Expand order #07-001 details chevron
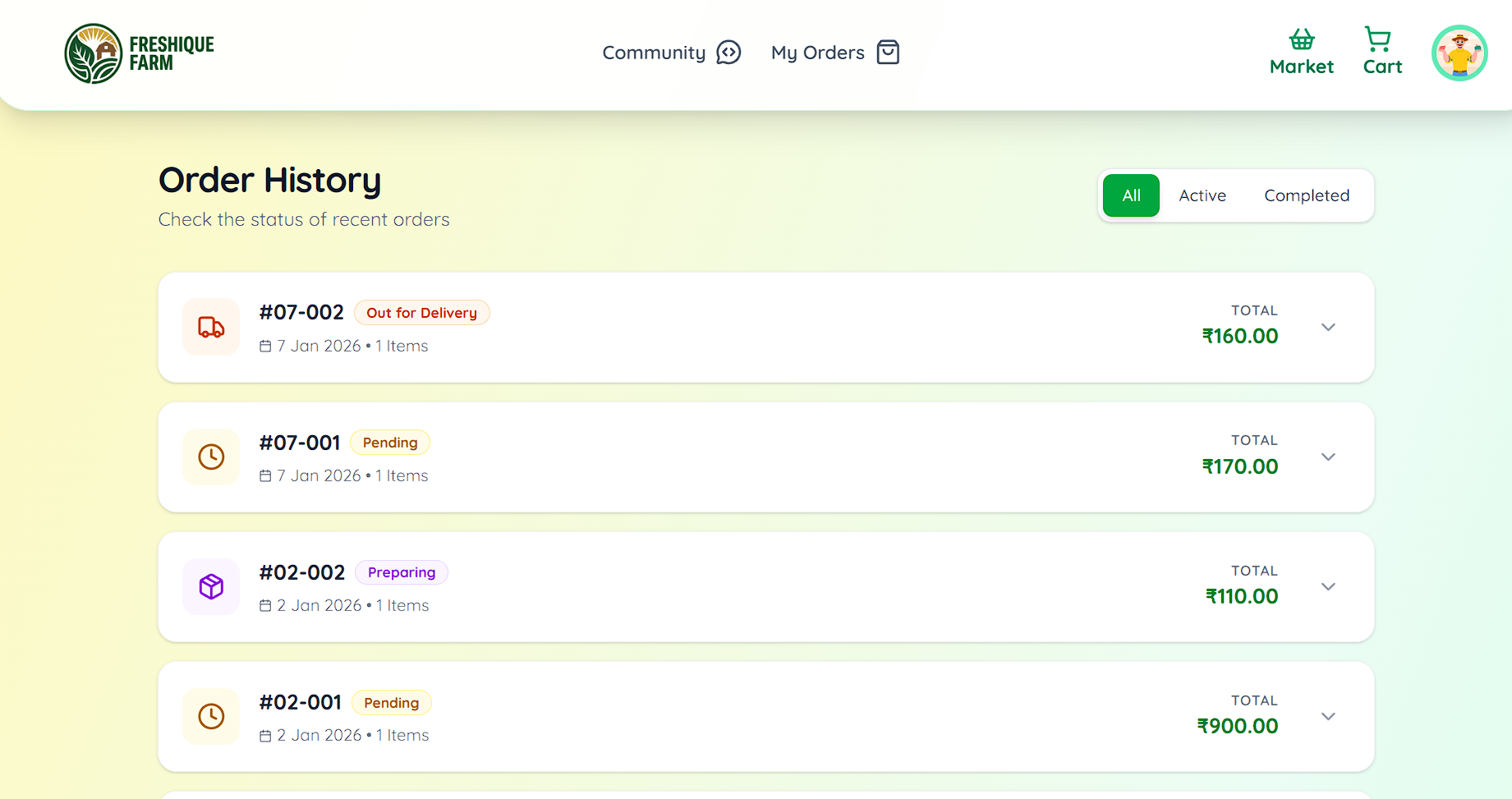This screenshot has width=1512, height=799. 1328,457
